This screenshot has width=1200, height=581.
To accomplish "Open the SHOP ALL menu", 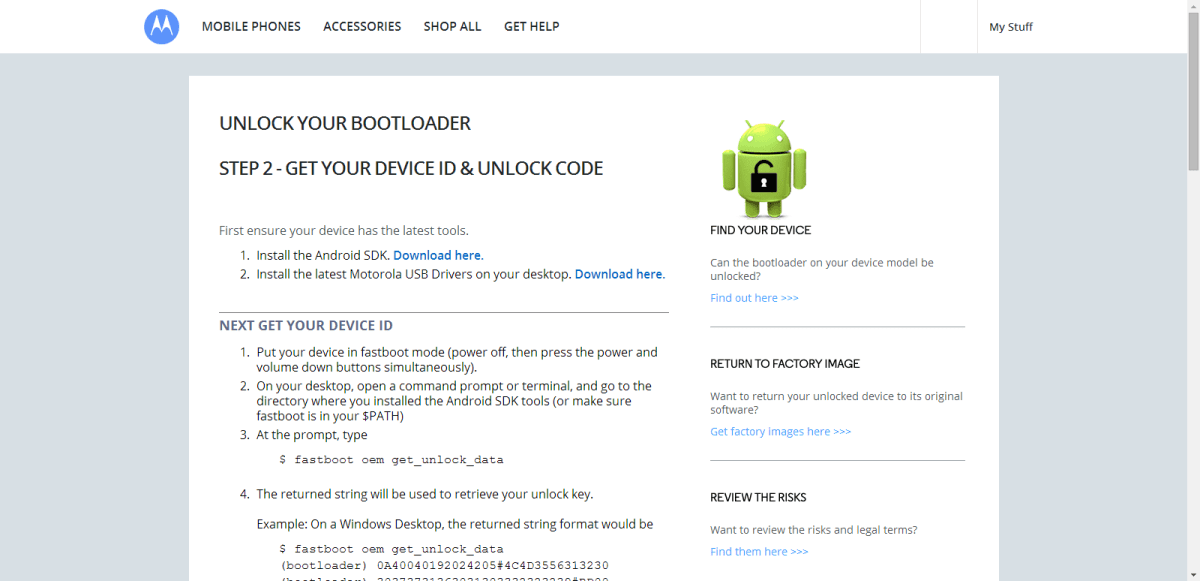I will tap(452, 26).
